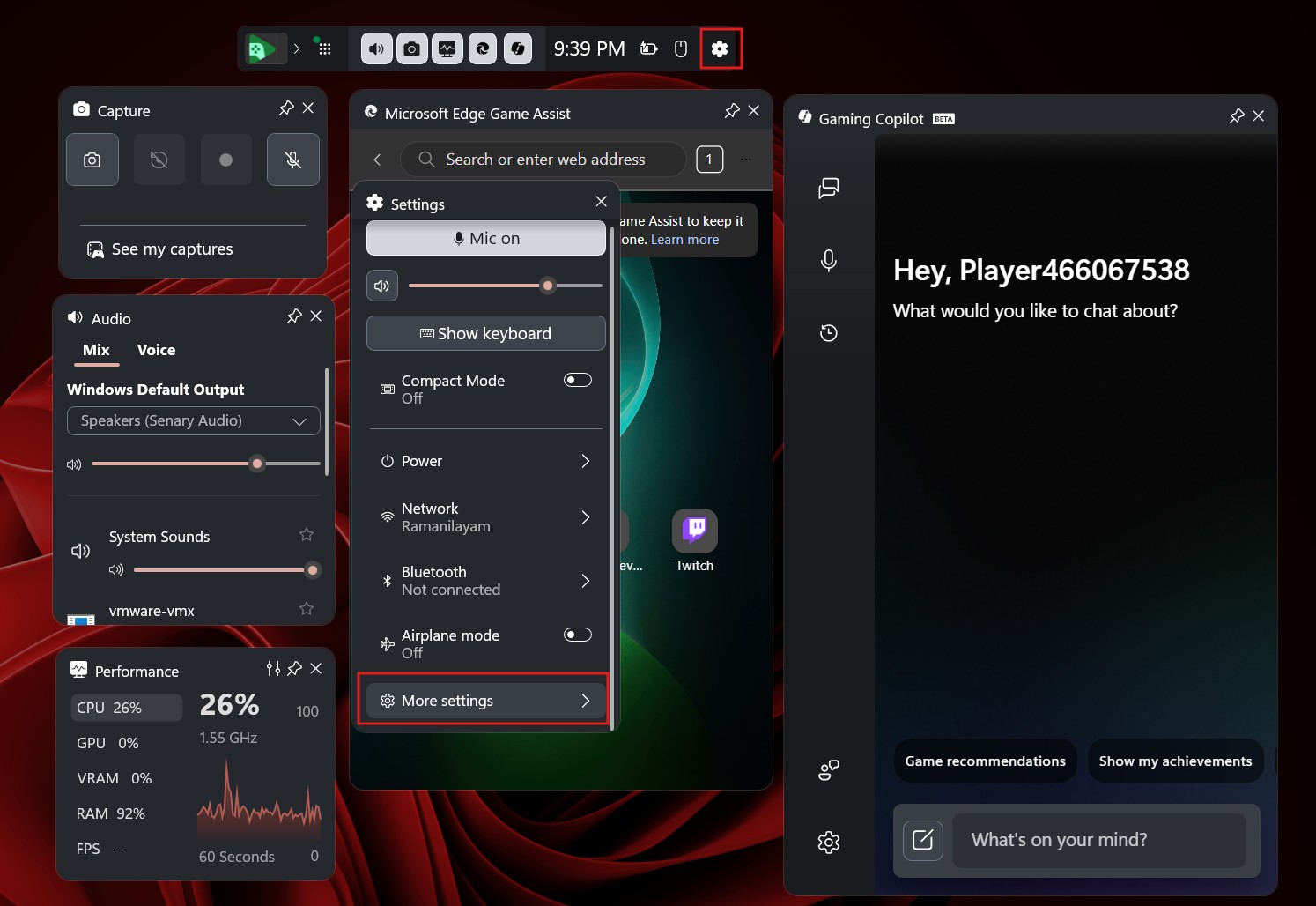Screen dimensions: 1316x906
Task: Launch Copilot from the Game Bar toolbar
Action: (x=517, y=48)
